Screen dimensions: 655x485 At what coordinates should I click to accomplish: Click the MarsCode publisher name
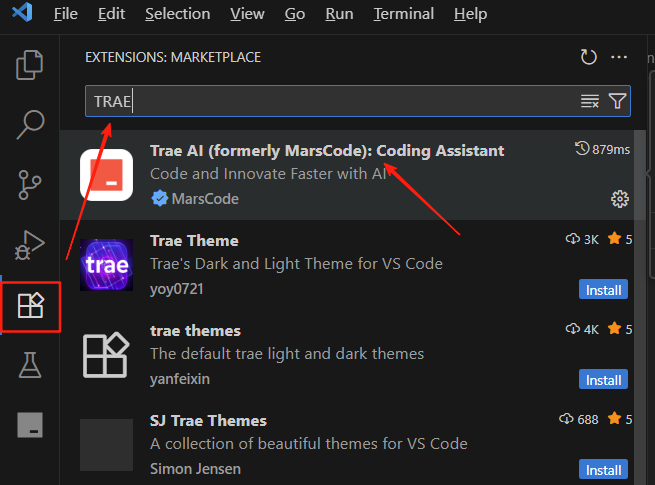(205, 199)
